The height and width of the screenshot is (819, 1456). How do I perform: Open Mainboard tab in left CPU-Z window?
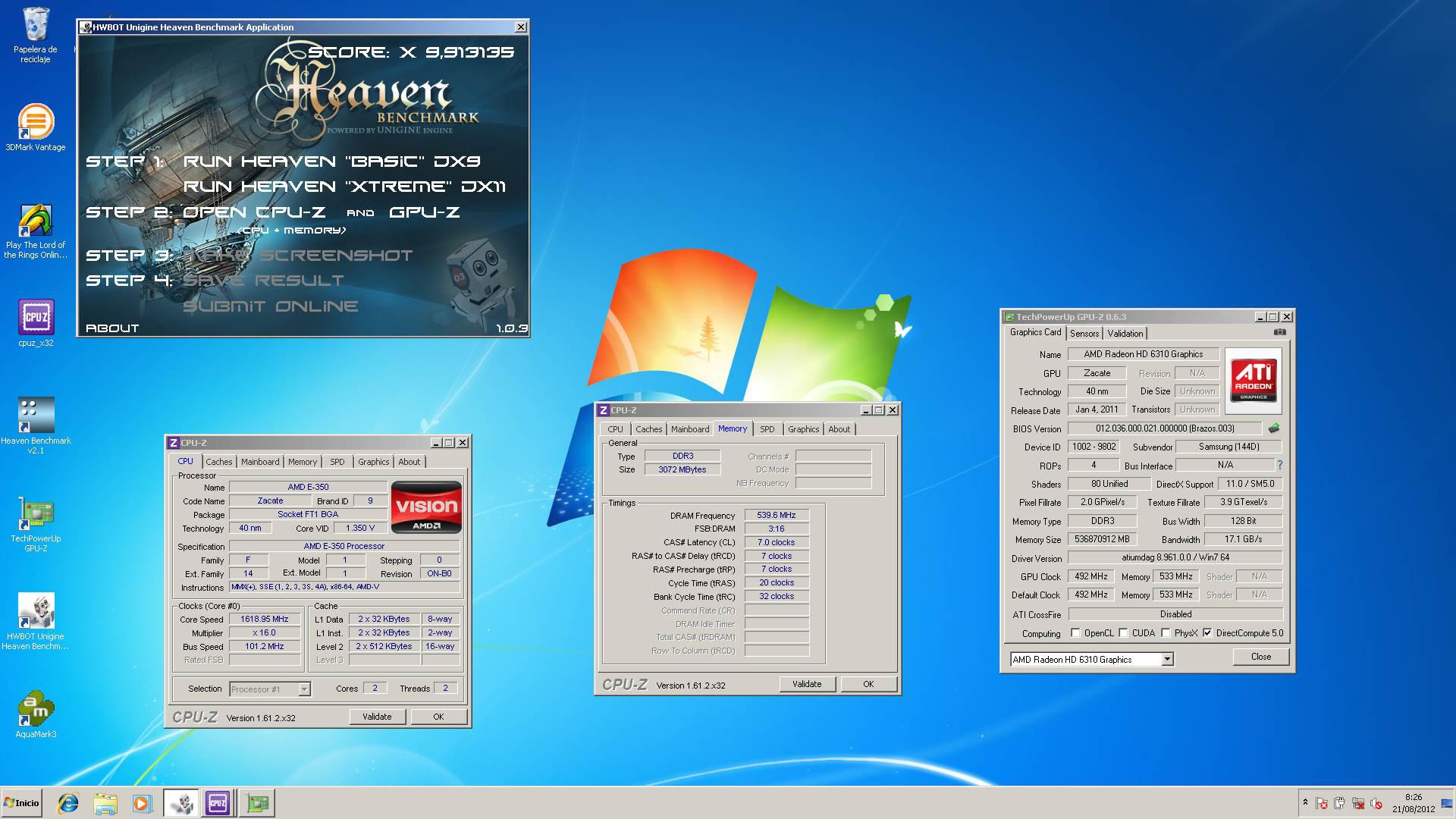click(x=260, y=462)
